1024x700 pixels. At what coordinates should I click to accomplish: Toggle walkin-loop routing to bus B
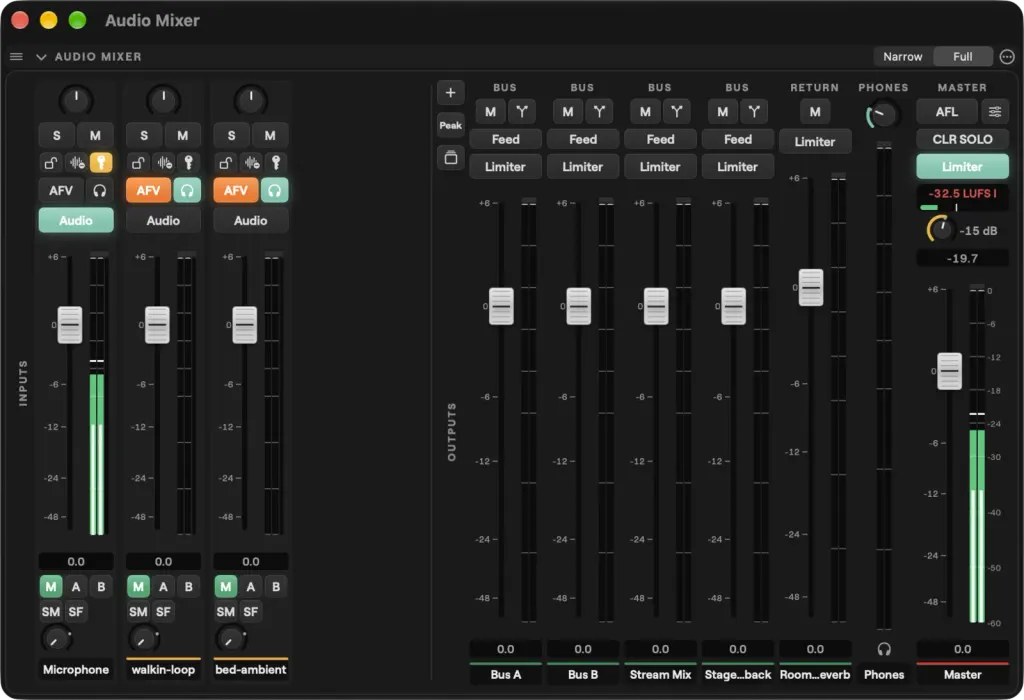(x=189, y=587)
